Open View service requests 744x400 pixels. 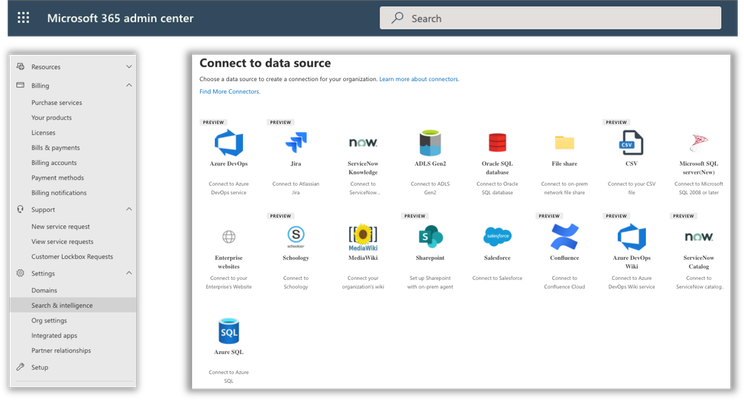pos(62,242)
